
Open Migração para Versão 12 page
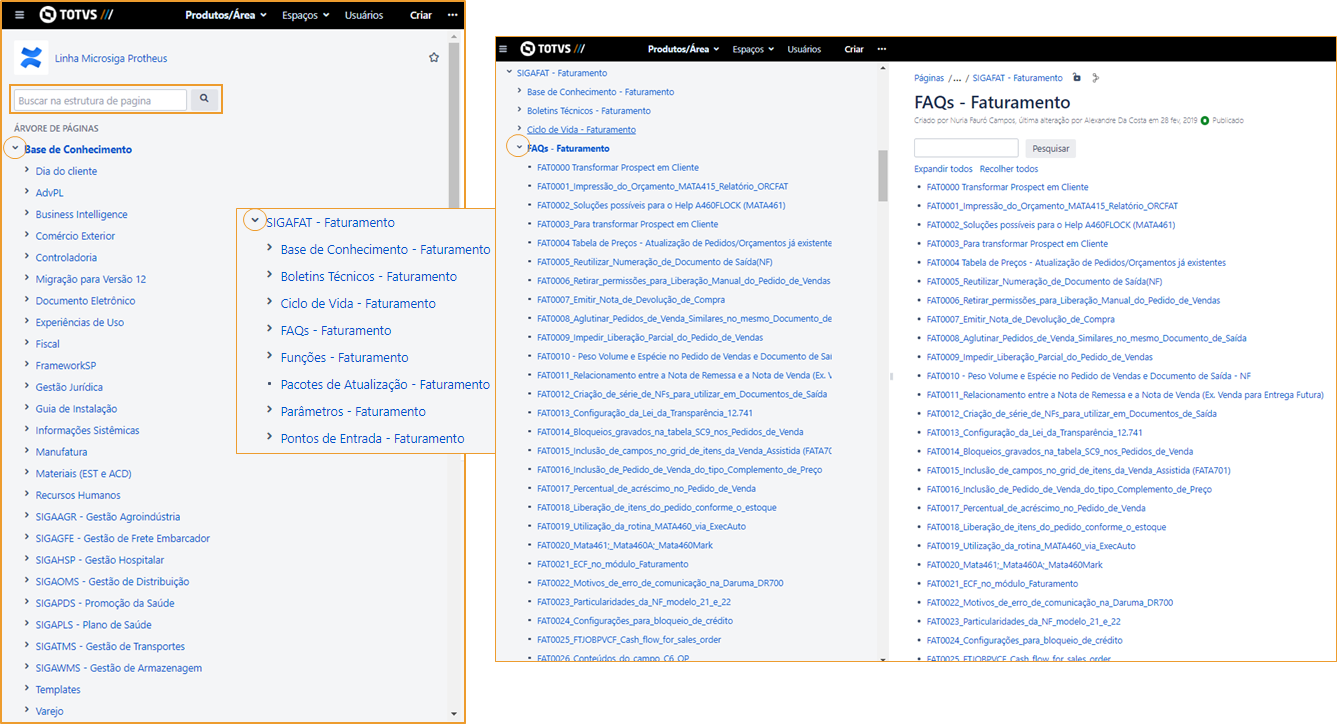point(91,279)
